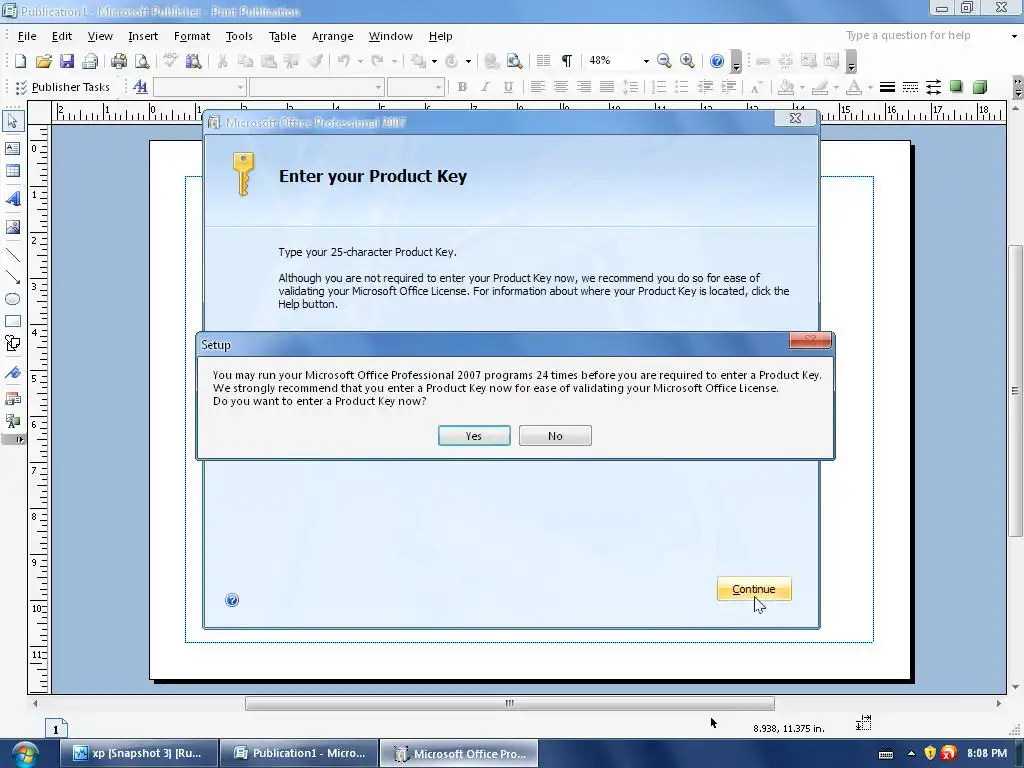The height and width of the screenshot is (768, 1024).
Task: Open the Insert menu
Action: 143,36
